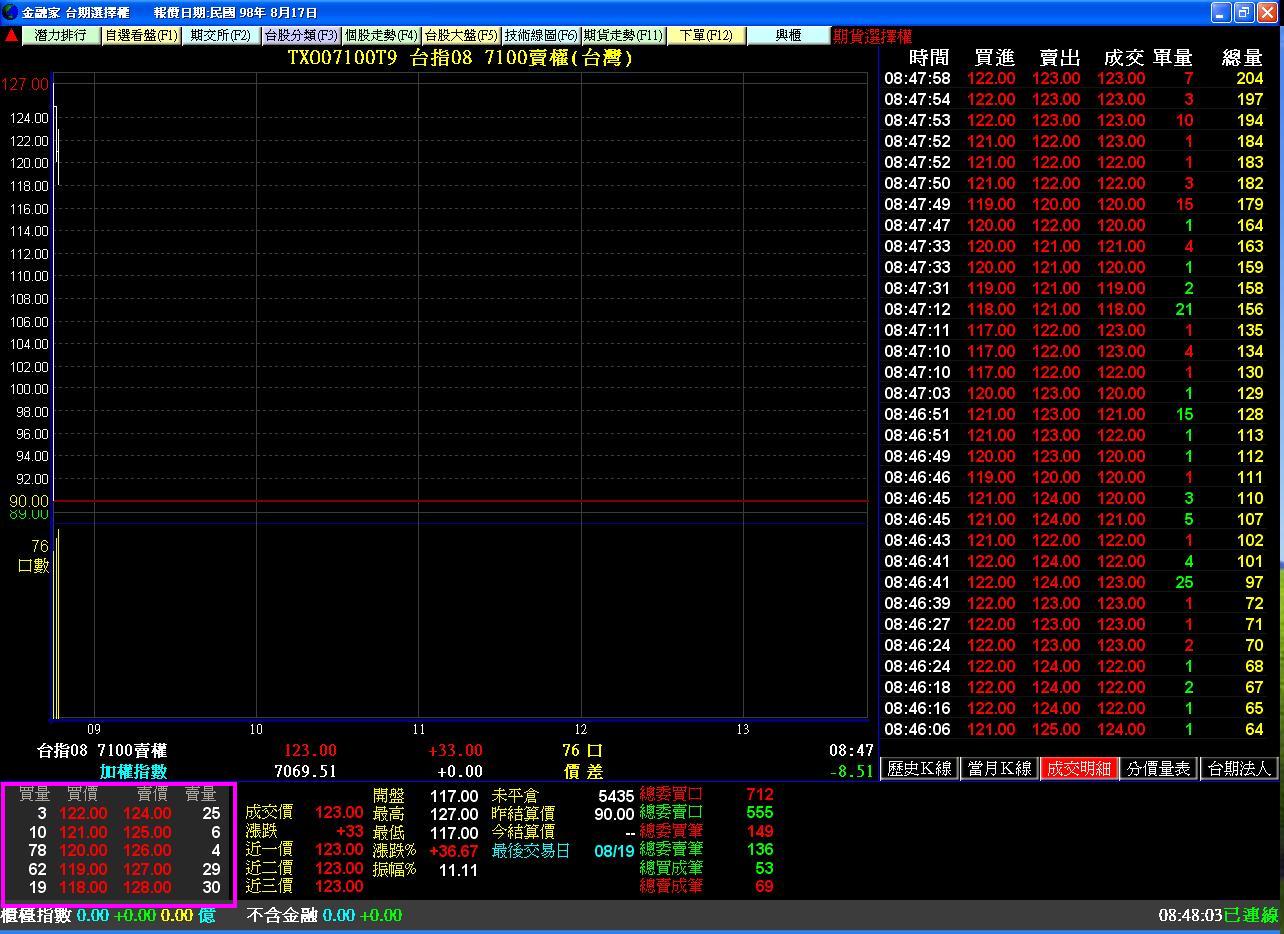This screenshot has width=1284, height=934.
Task: Click the 振幅% value 11.11
Action: click(458, 870)
